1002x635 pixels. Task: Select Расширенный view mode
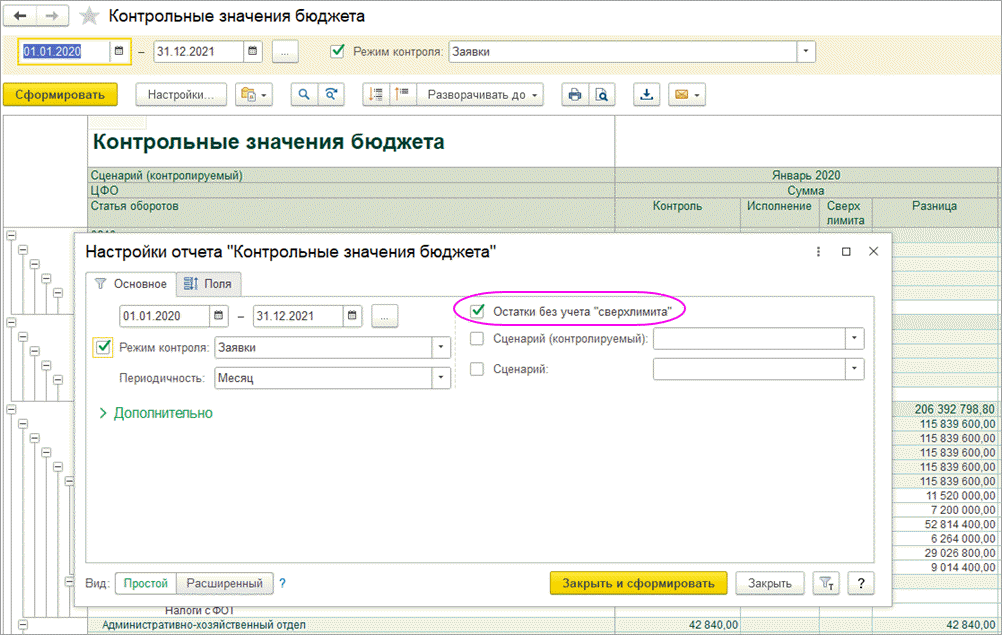[224, 583]
